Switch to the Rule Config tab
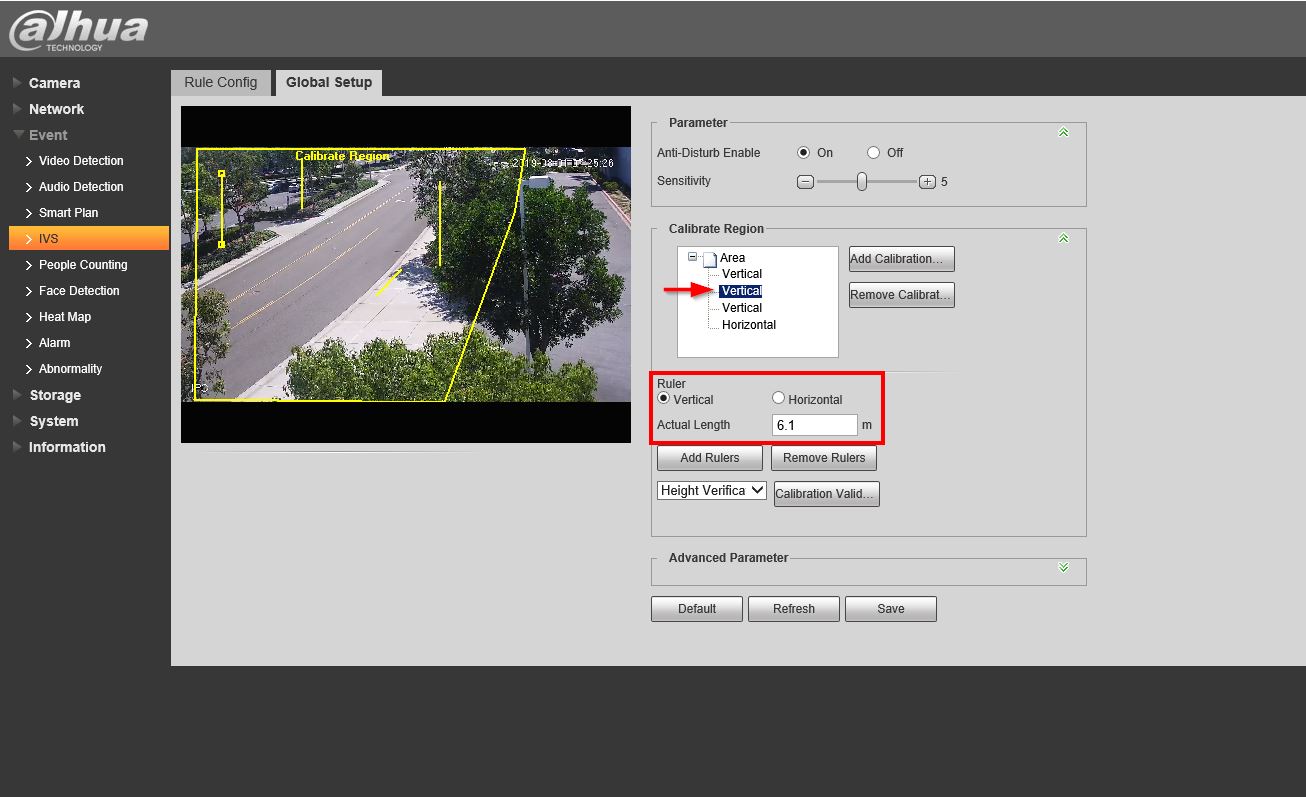The image size is (1306, 797). point(221,82)
